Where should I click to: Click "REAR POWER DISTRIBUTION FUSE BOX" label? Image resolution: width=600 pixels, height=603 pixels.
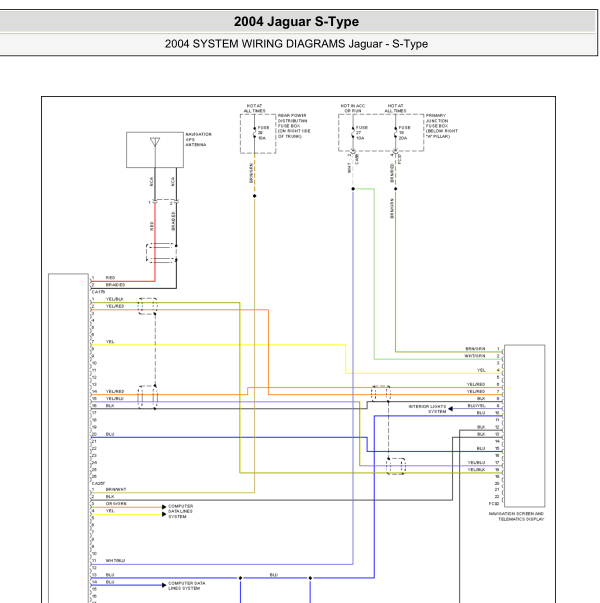294,126
